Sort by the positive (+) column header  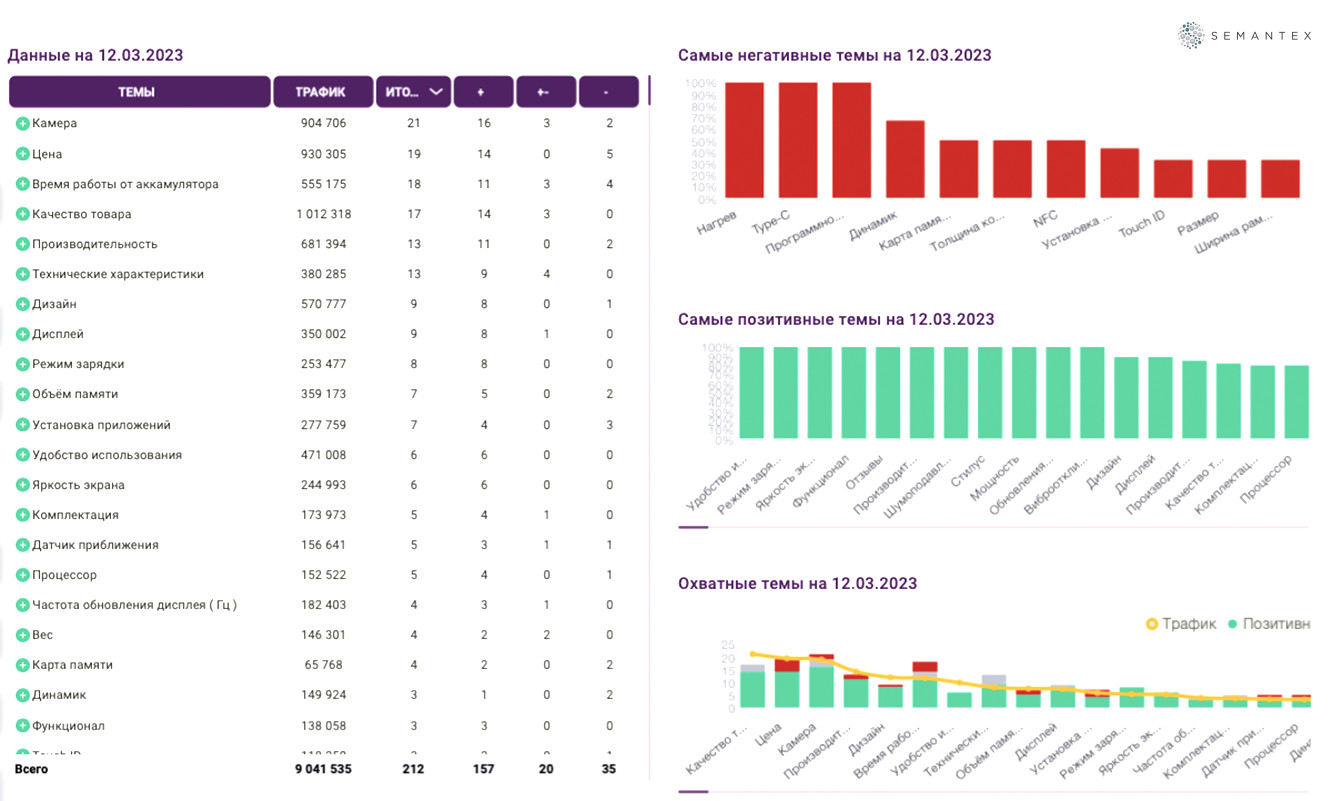coord(484,92)
